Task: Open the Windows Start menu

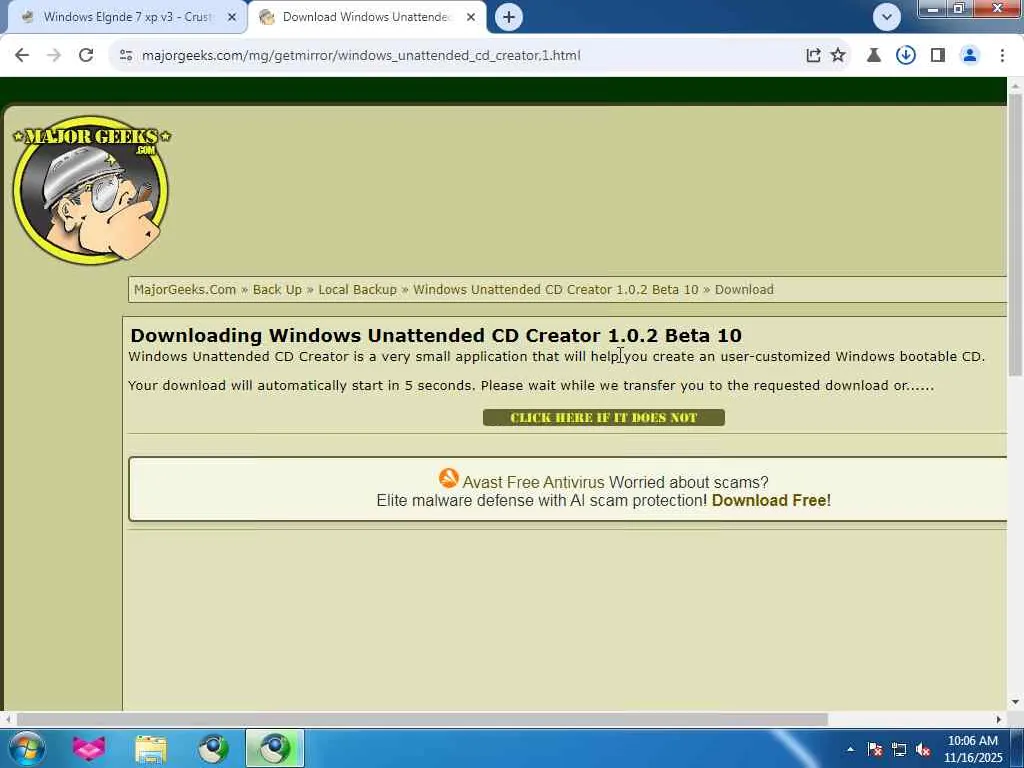Action: 27,748
